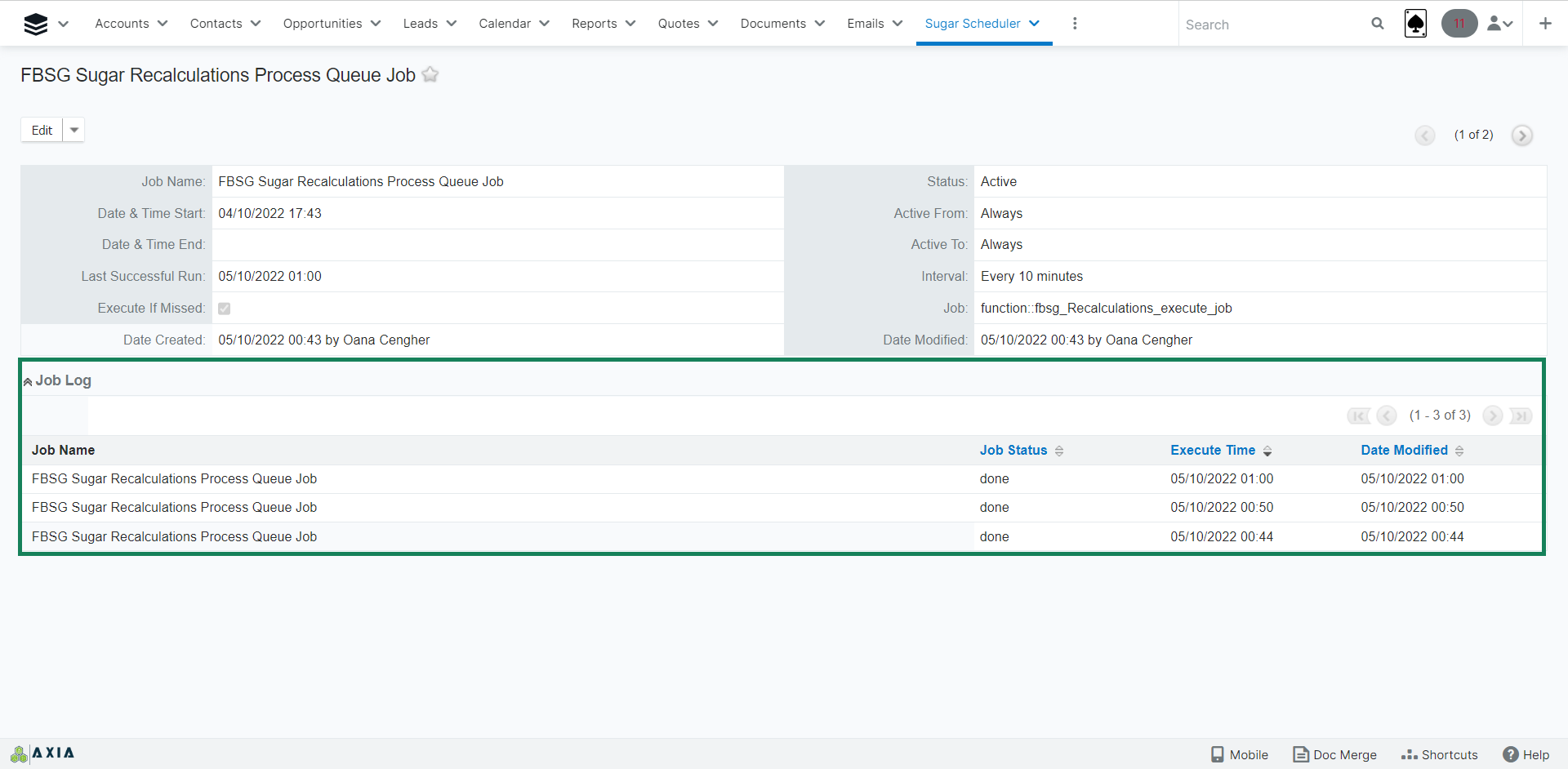Click the Date Modified sort arrows icon
Image resolution: width=1568 pixels, height=769 pixels.
[x=1459, y=451]
